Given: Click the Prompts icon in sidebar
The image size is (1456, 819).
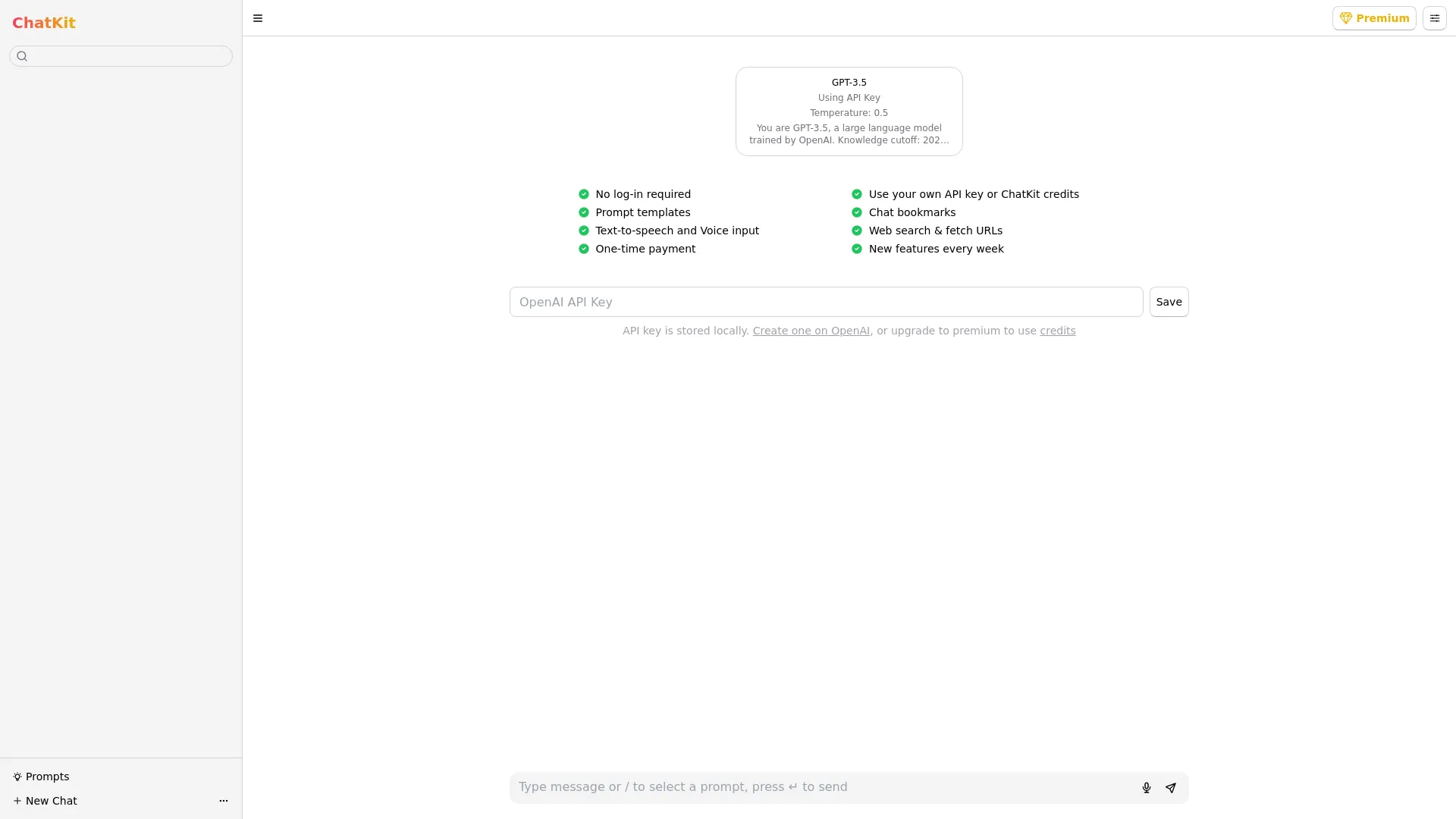Looking at the screenshot, I should coord(18,776).
